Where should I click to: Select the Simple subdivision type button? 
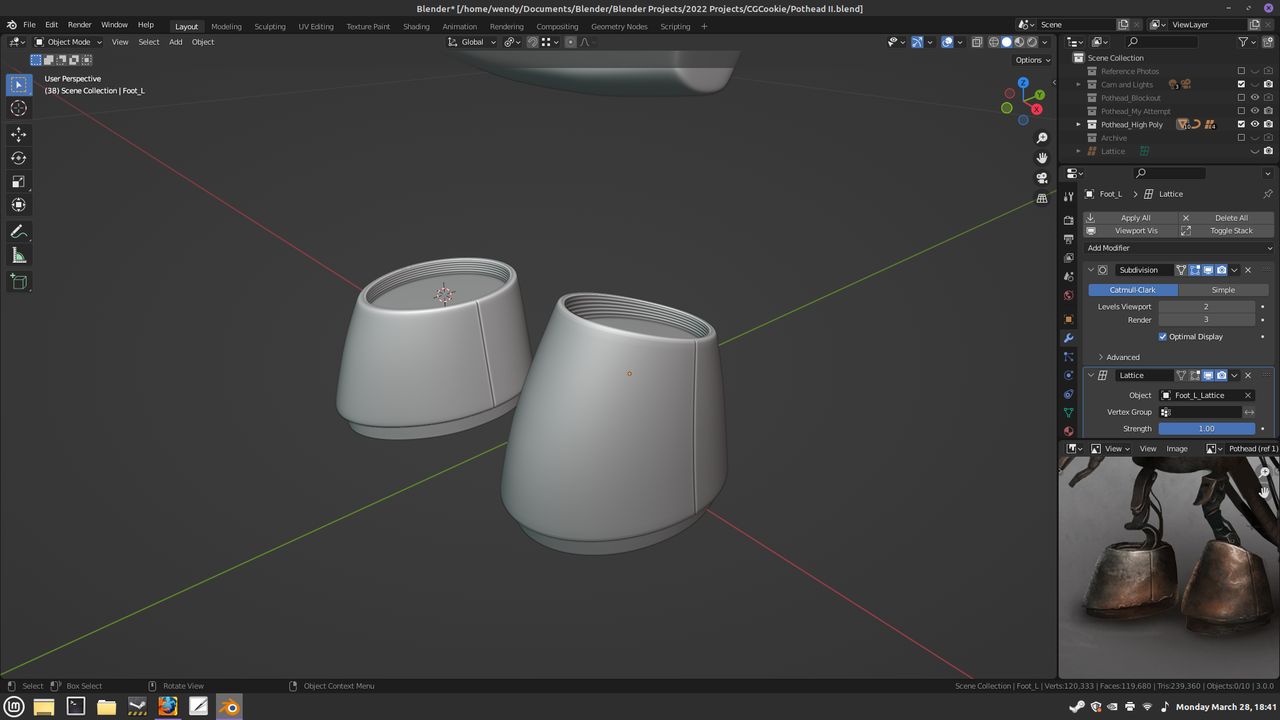(1222, 290)
